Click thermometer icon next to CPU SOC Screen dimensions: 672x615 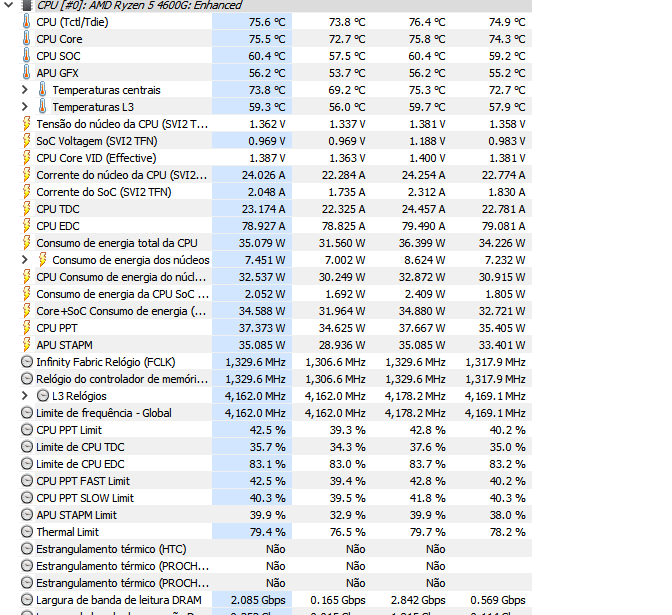(27, 56)
